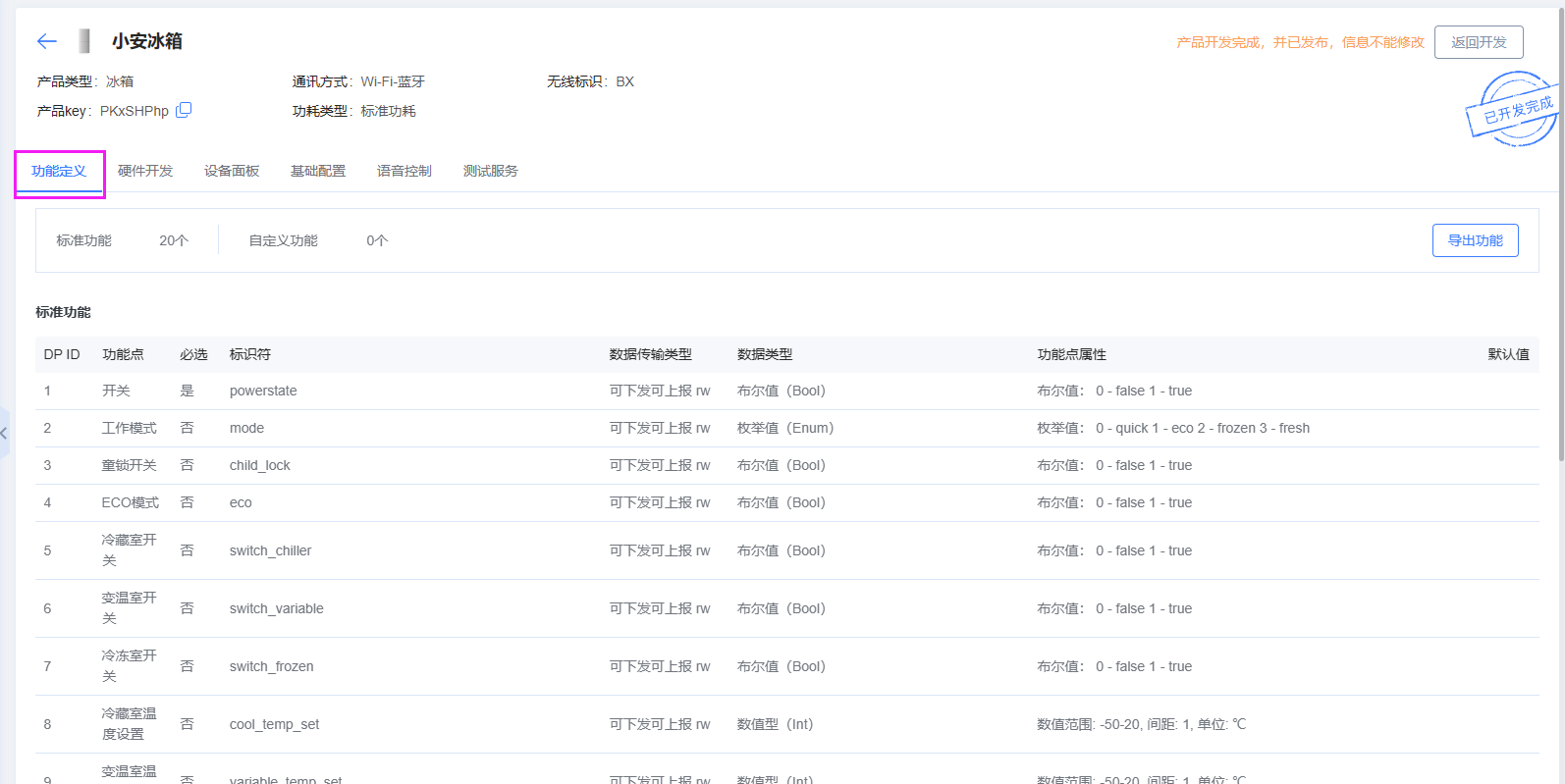Click the ECO模式 function name
Image resolution: width=1565 pixels, height=784 pixels.
click(x=131, y=502)
